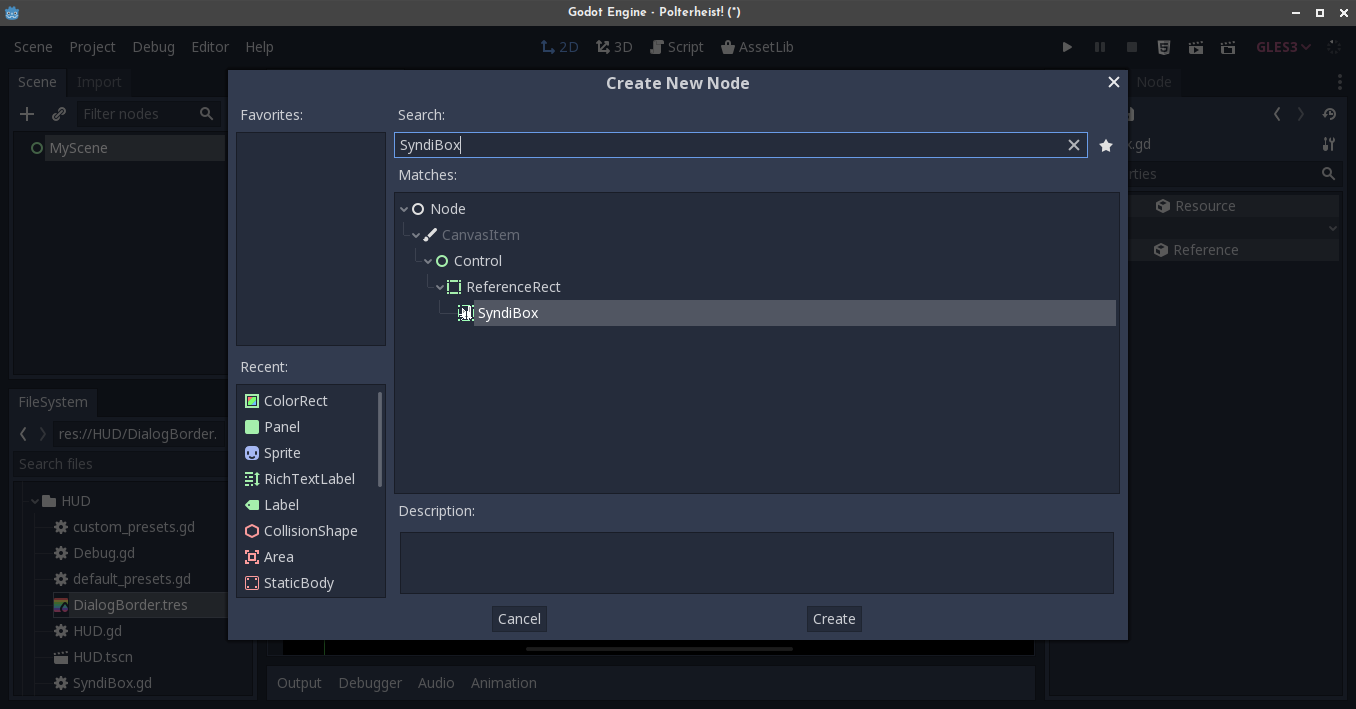Image resolution: width=1356 pixels, height=709 pixels.
Task: Select the root Node entry in matches
Action: tap(447, 209)
